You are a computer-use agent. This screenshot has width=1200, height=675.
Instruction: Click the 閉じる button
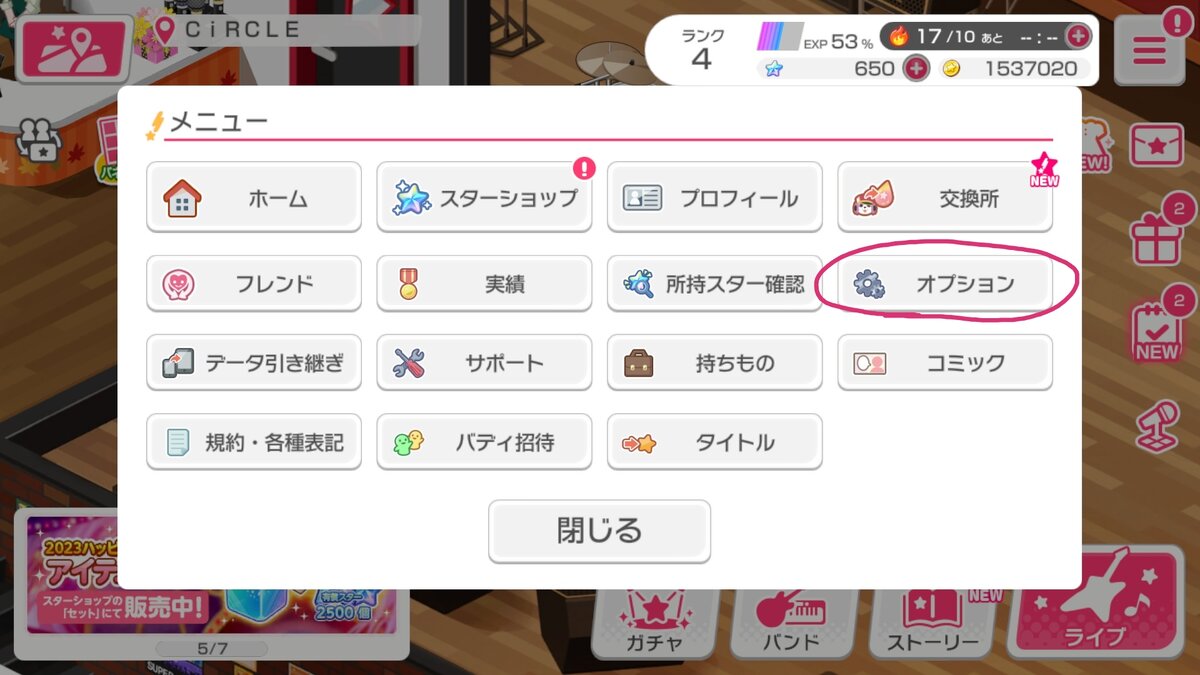point(599,530)
